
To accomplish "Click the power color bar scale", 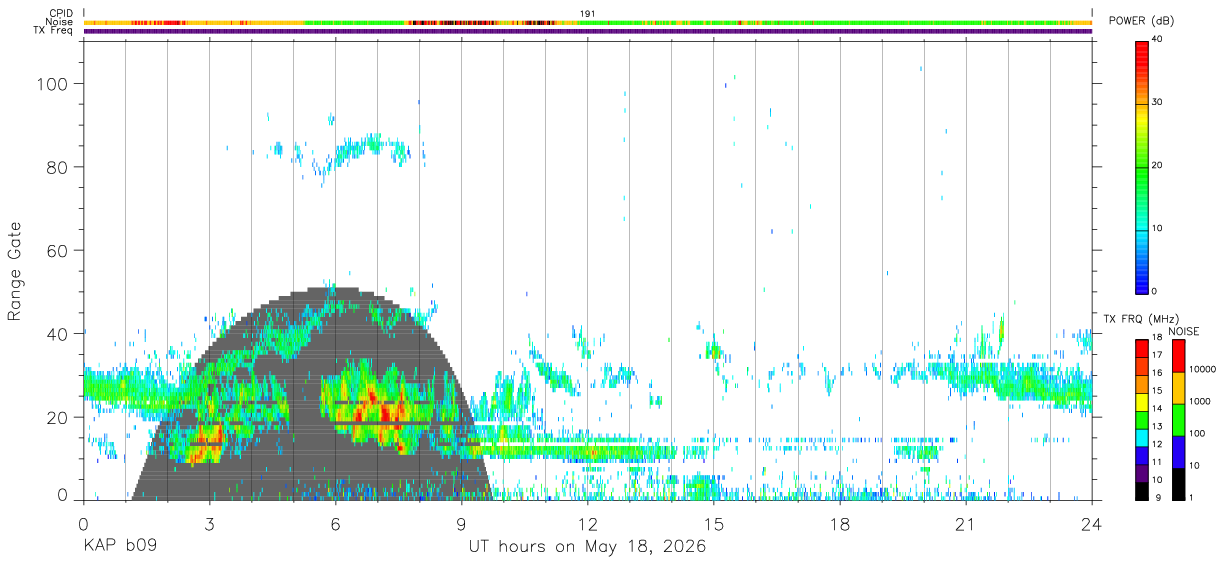I will [1141, 166].
